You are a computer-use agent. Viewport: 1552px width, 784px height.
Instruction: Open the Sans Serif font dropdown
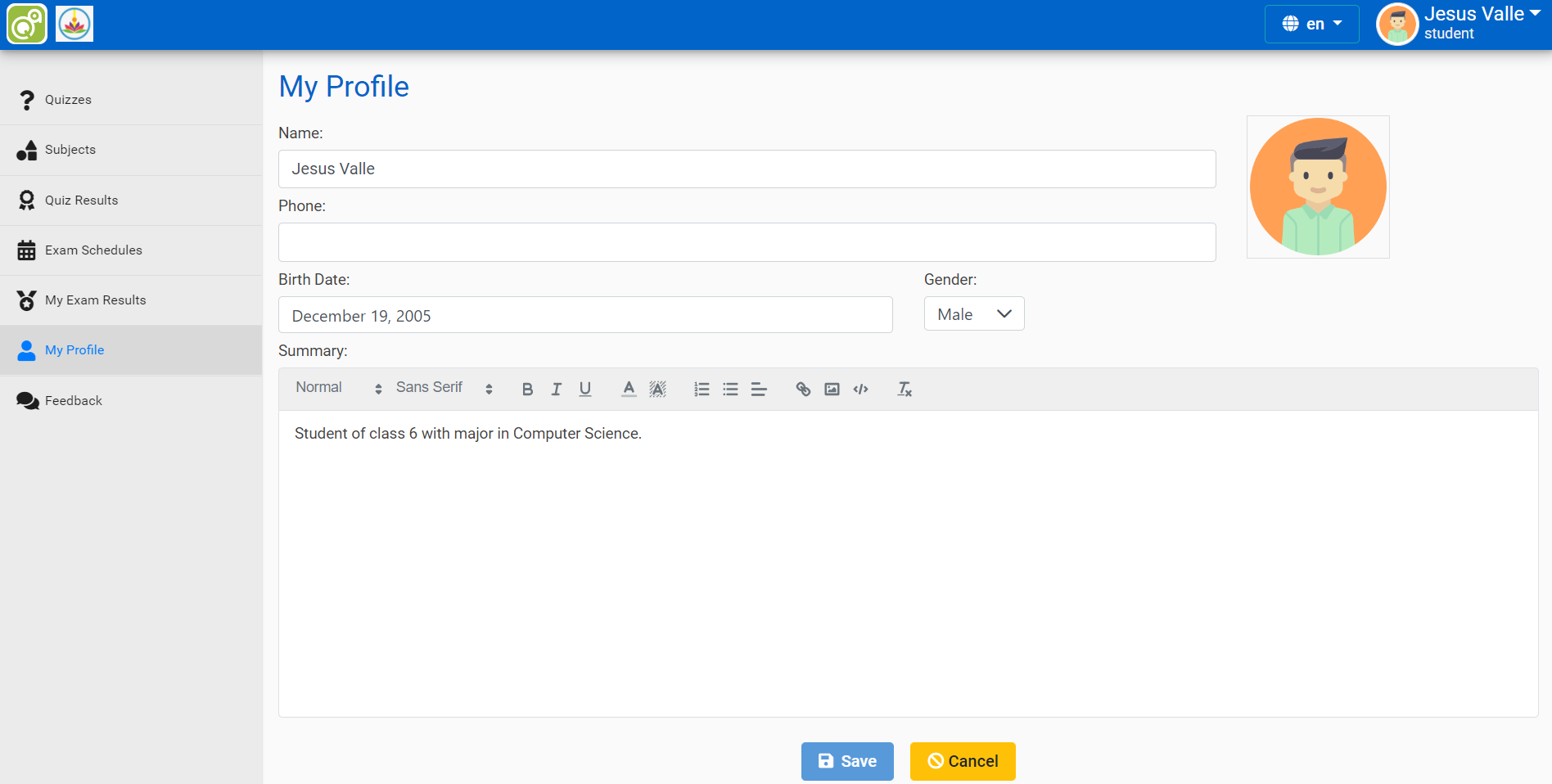click(444, 388)
